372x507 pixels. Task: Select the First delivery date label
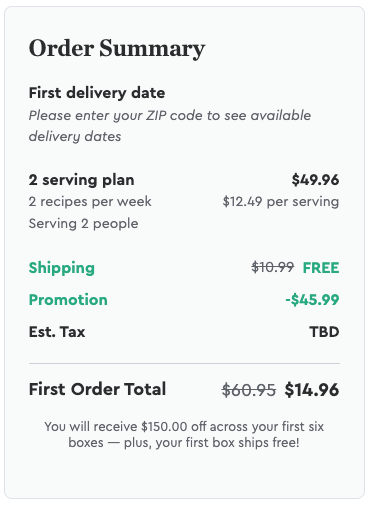click(97, 93)
